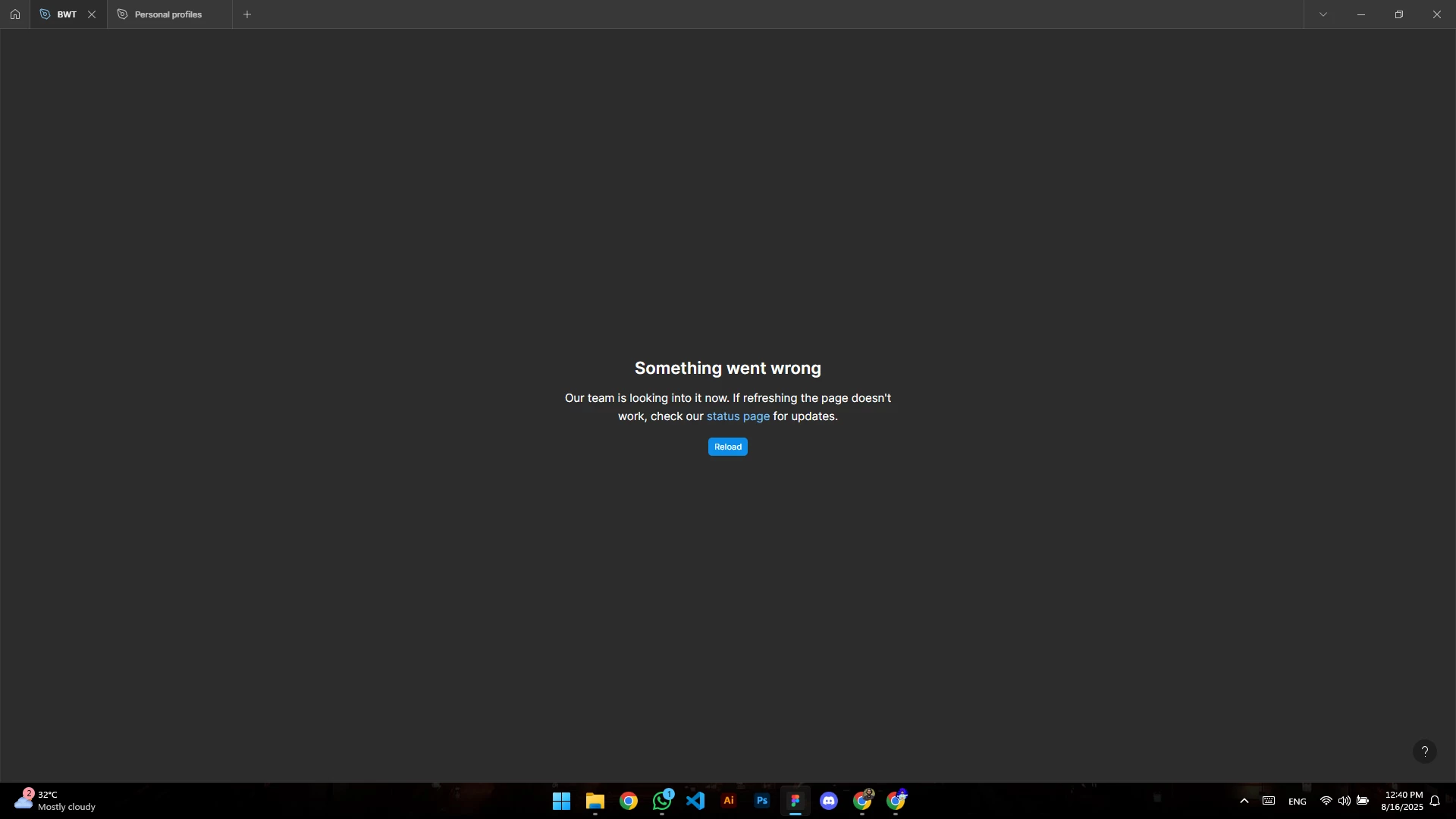Open the status page link

pos(738,416)
